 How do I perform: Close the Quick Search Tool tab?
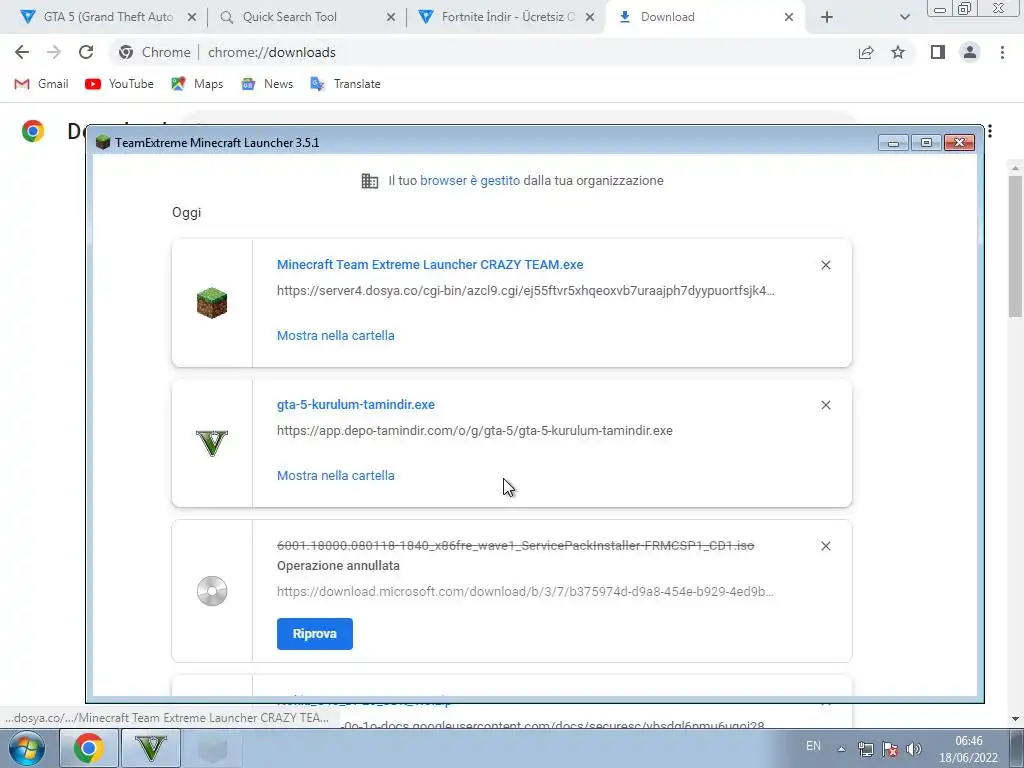(x=391, y=17)
